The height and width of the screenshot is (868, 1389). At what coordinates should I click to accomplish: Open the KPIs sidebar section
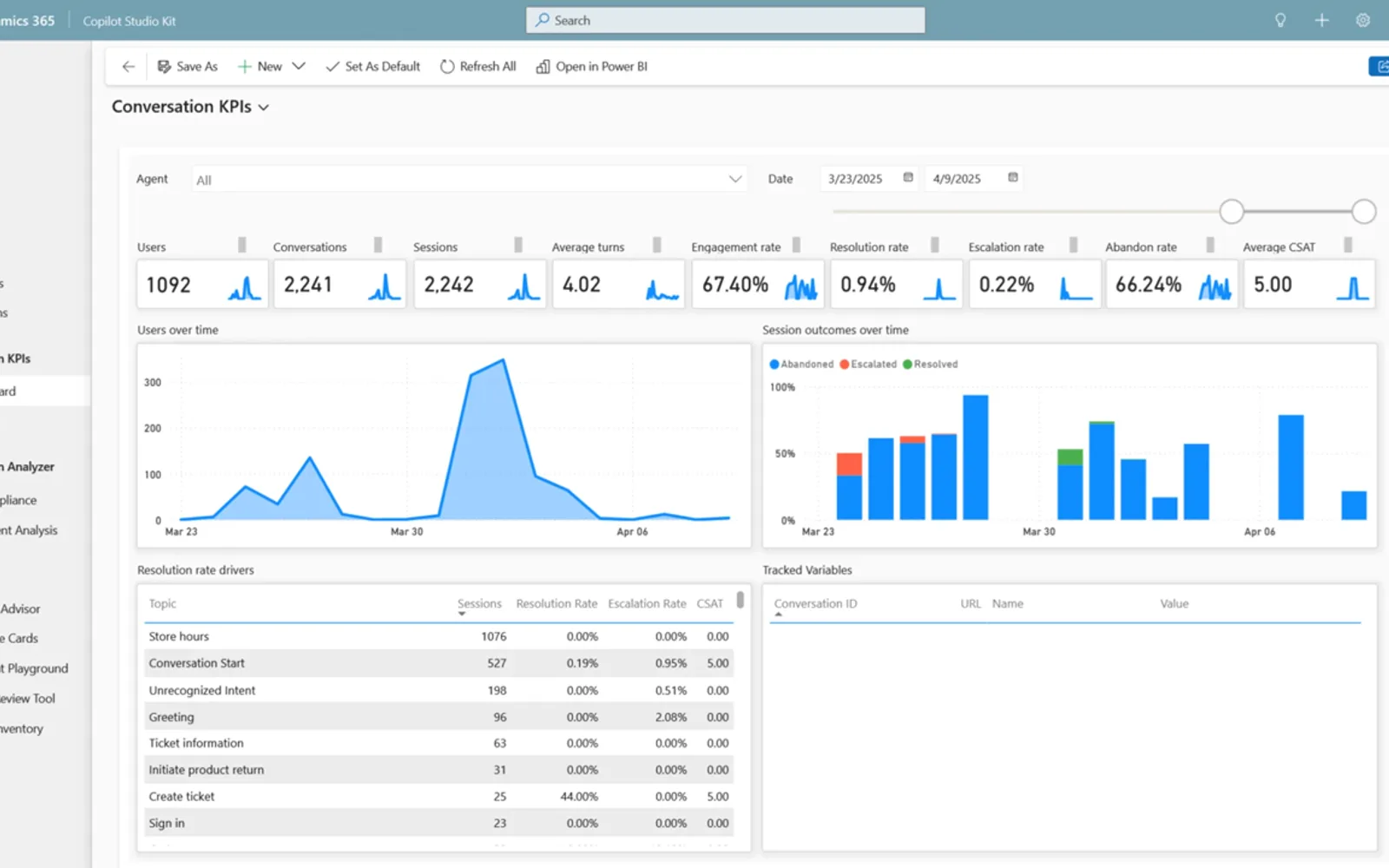click(x=16, y=358)
